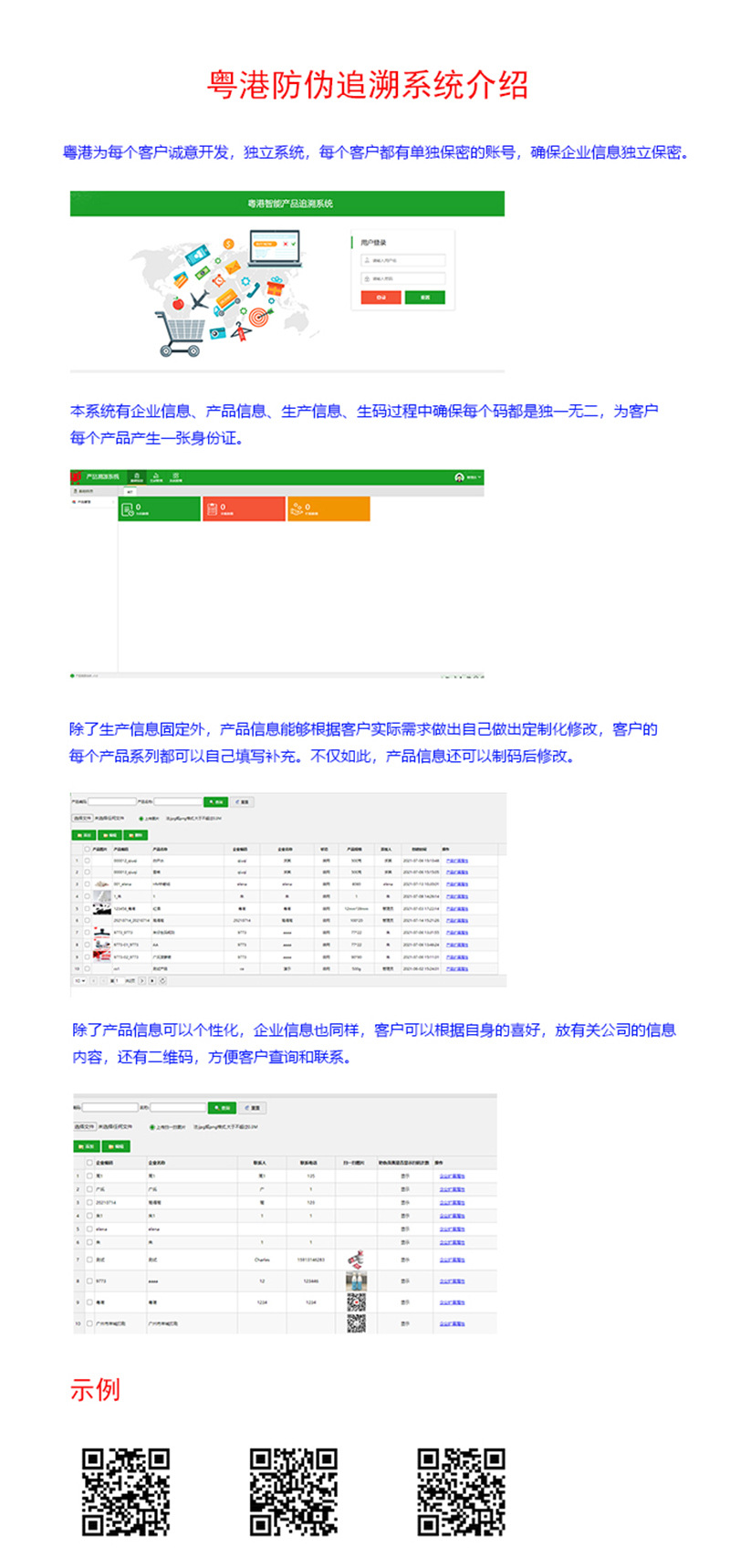Viewport: 730px width, 1568px height.
Task: Click the first example QR code
Action: (x=125, y=1491)
